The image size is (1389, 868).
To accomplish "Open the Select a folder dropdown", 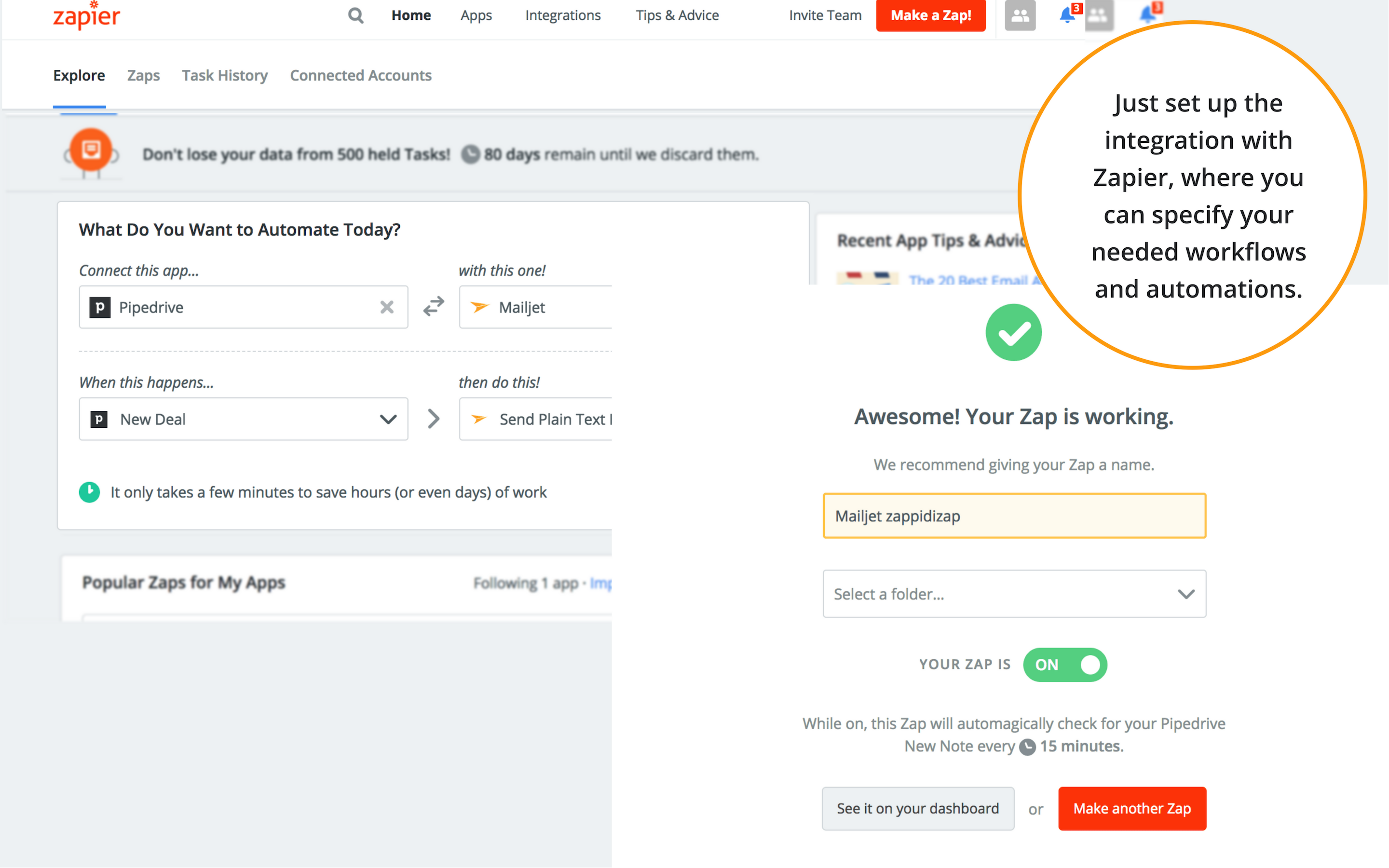I will click(x=1014, y=594).
